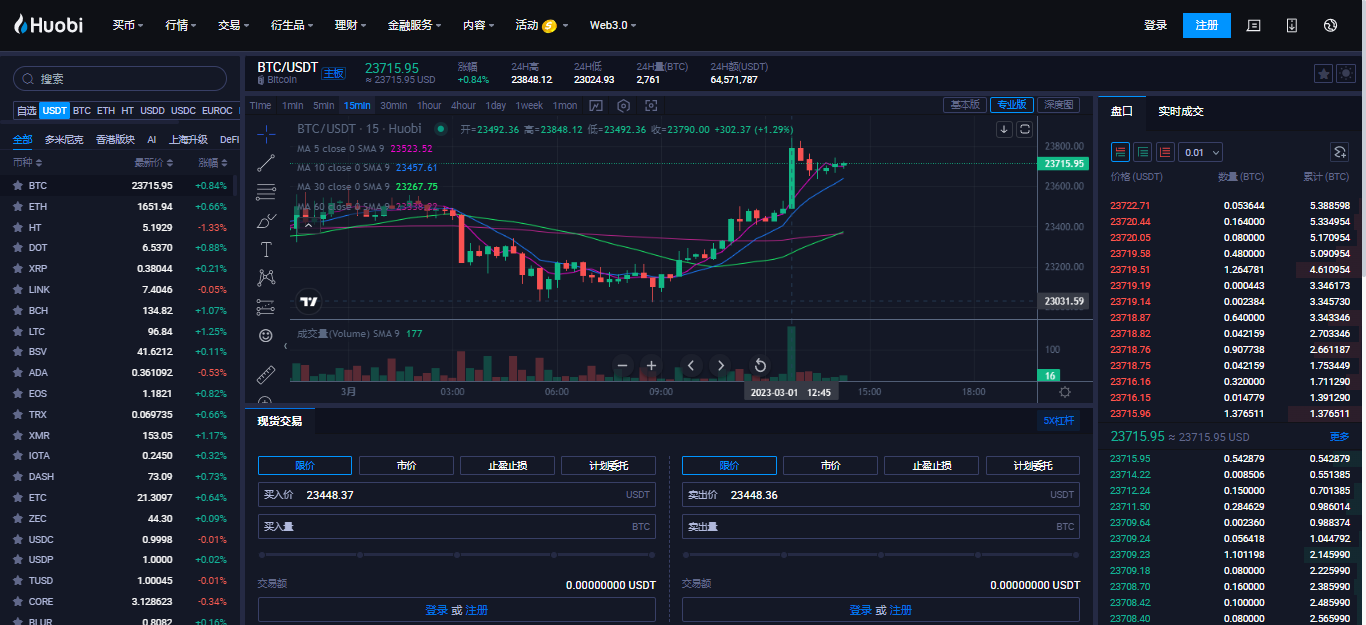Screen dimensions: 1366x625
Task: Toggle the BTC favorite star in list
Action: click(17, 185)
